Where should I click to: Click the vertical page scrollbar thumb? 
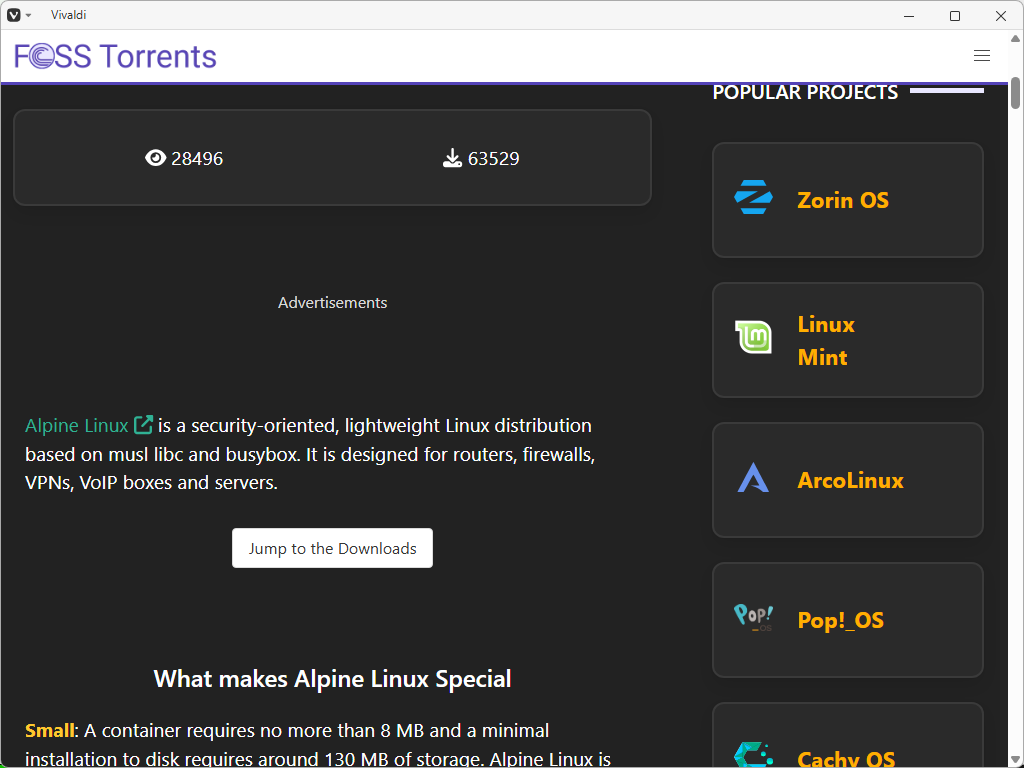click(x=1015, y=93)
